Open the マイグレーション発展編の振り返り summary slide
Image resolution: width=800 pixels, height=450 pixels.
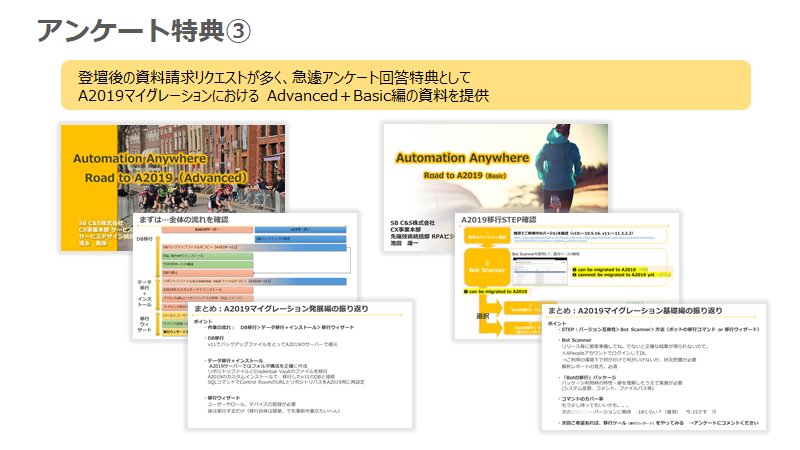click(x=300, y=365)
